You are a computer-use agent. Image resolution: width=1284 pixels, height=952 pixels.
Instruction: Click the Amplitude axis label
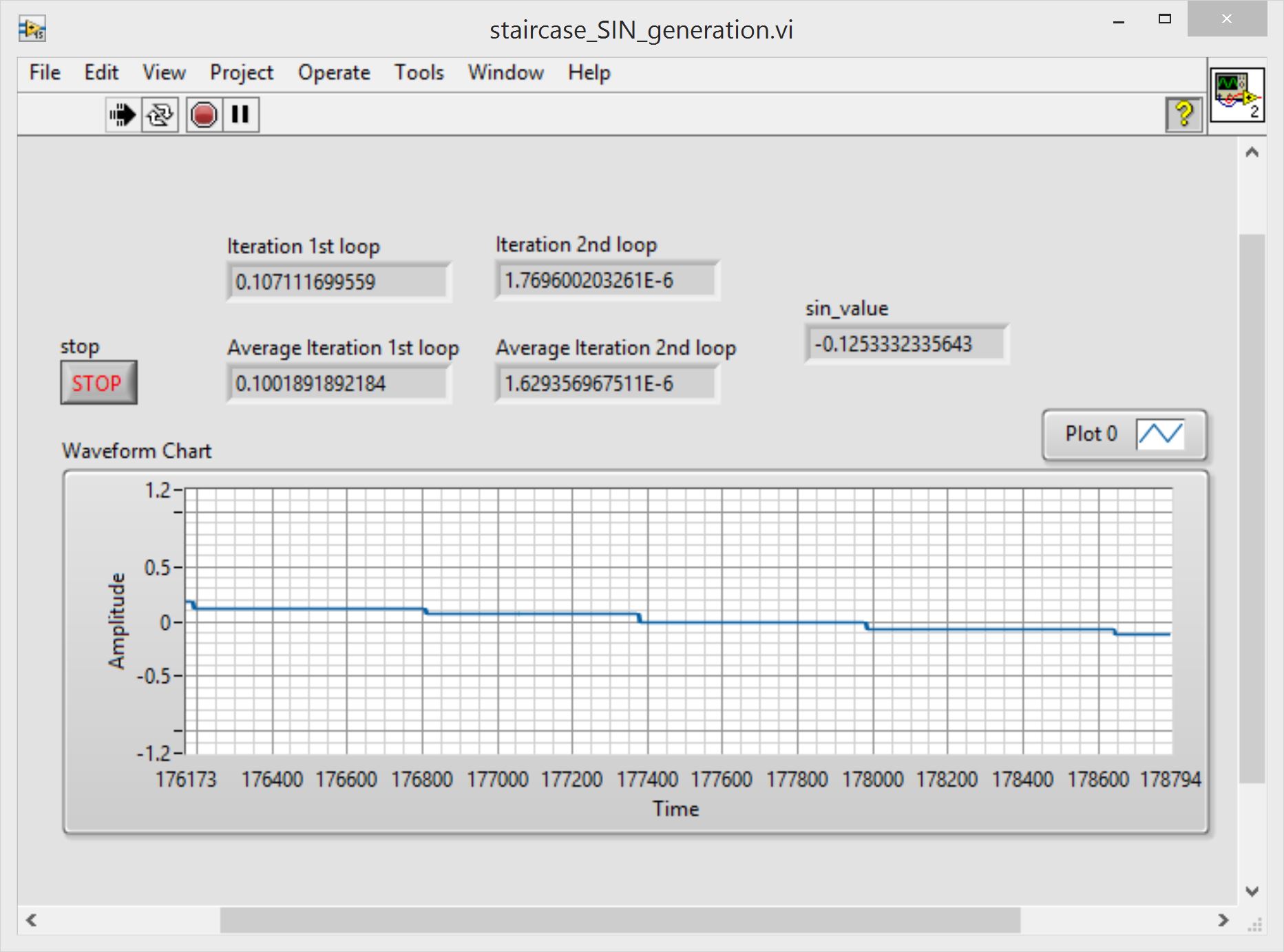(x=117, y=621)
